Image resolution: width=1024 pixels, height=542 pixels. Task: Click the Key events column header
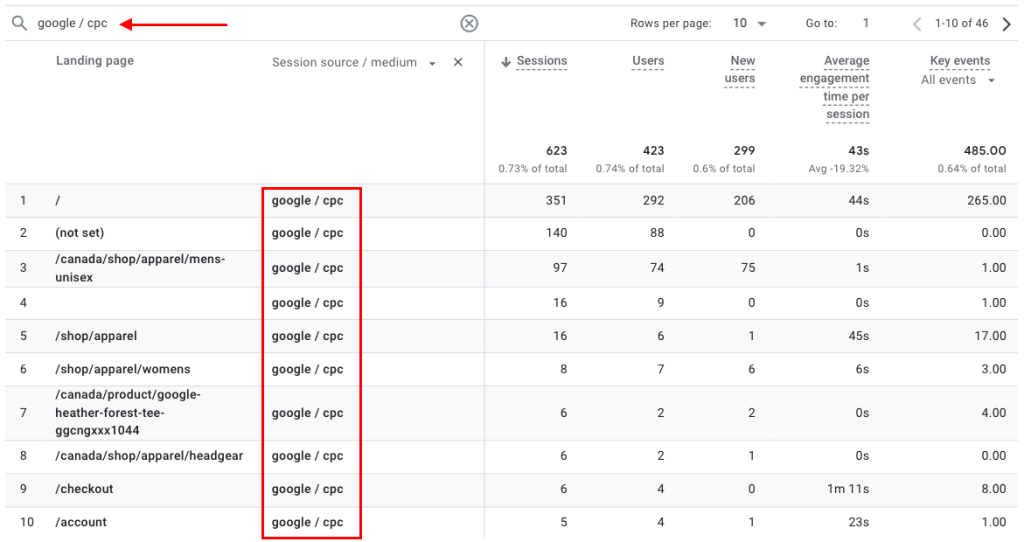coord(959,61)
